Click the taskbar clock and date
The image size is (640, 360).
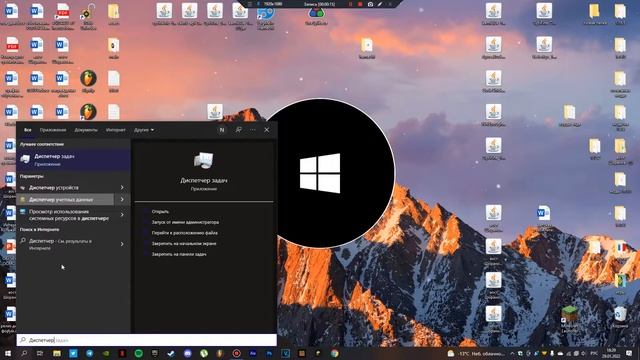coord(611,353)
